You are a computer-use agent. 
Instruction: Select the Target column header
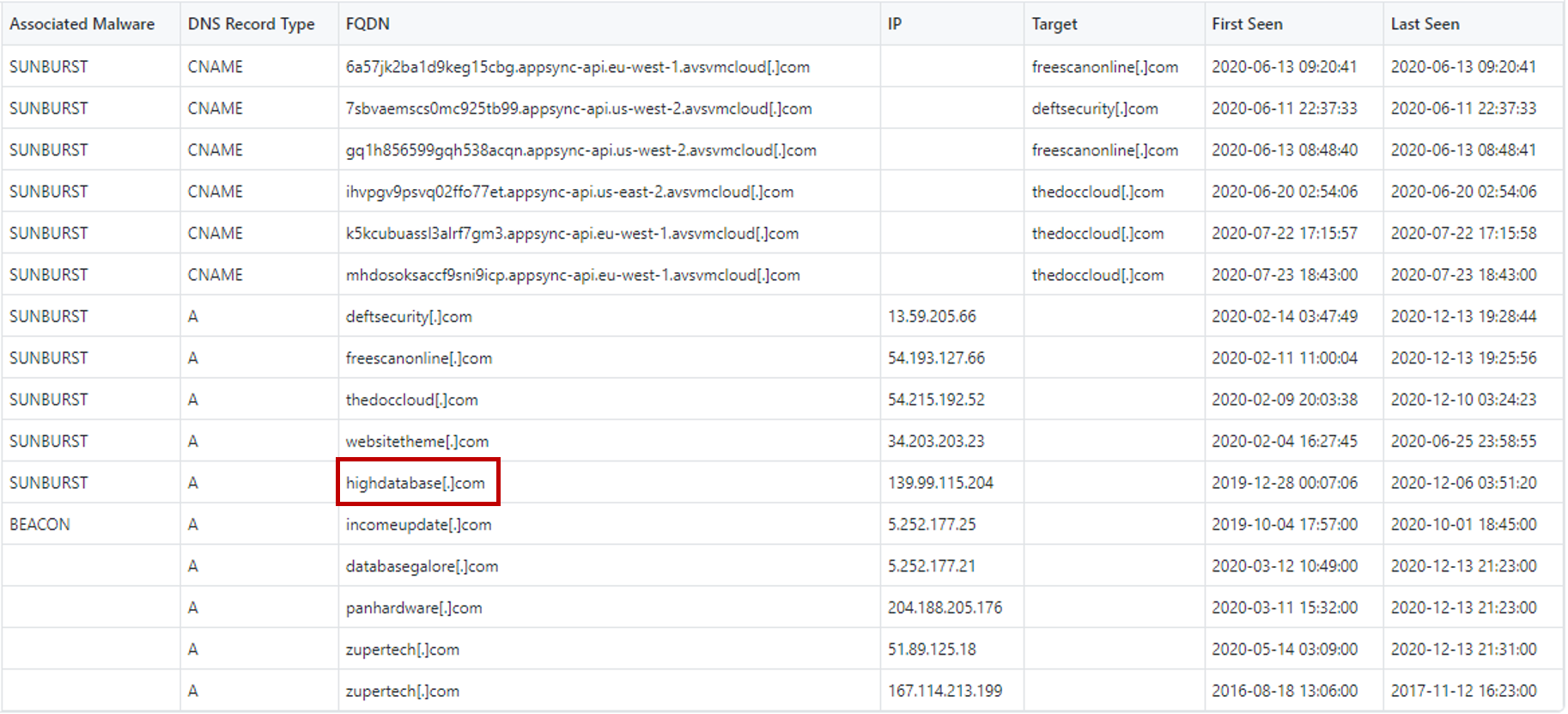(1054, 24)
